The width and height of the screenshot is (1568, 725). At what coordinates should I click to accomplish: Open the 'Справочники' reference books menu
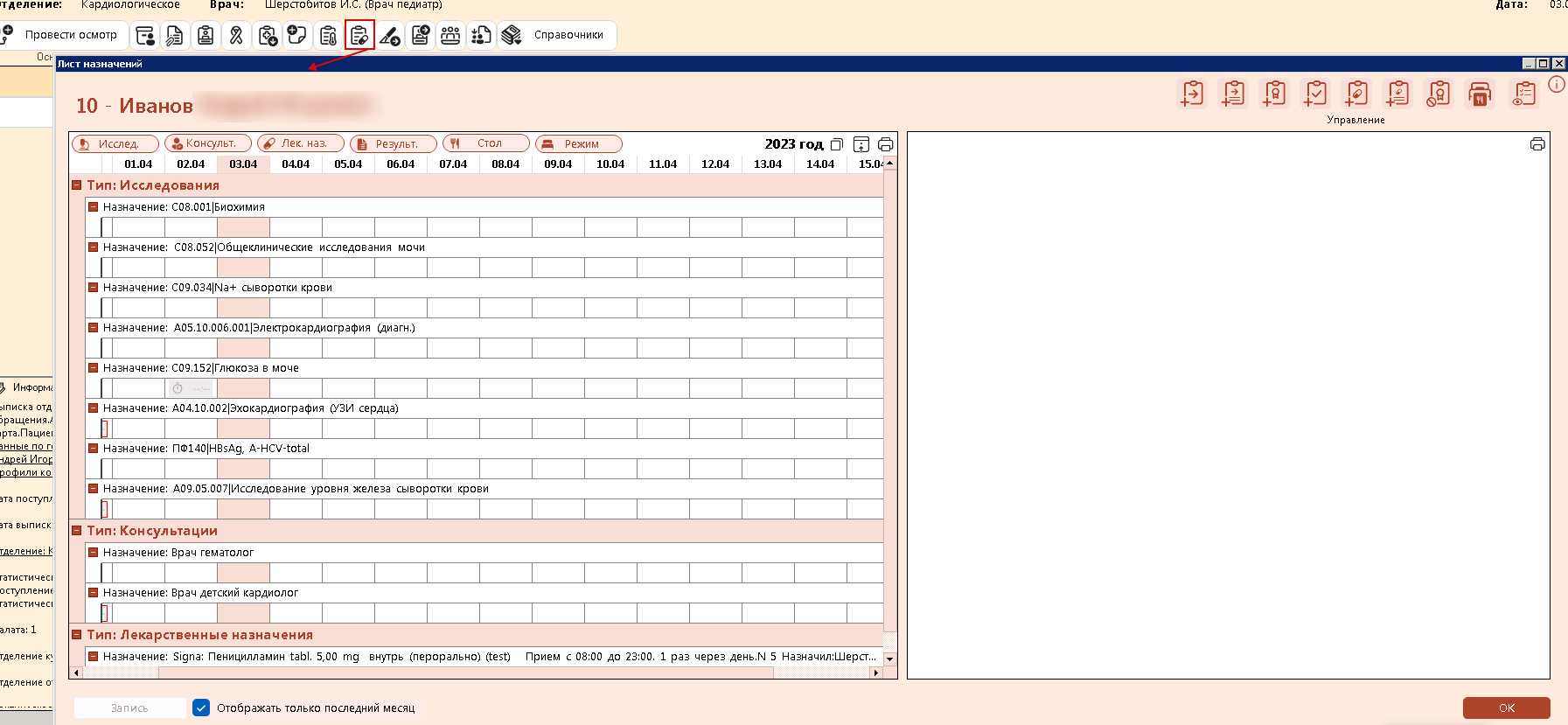tap(556, 35)
